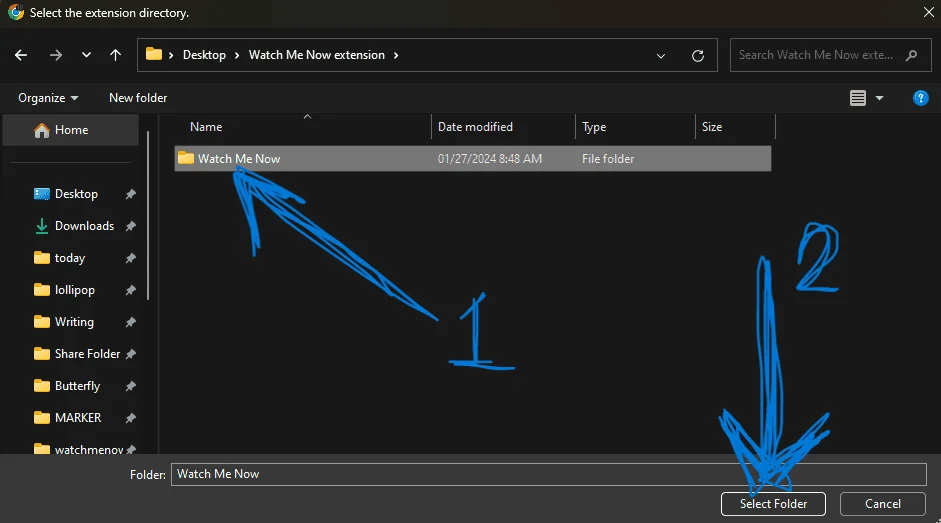Click the search magnifier icon
This screenshot has width=941, height=523.
point(912,55)
